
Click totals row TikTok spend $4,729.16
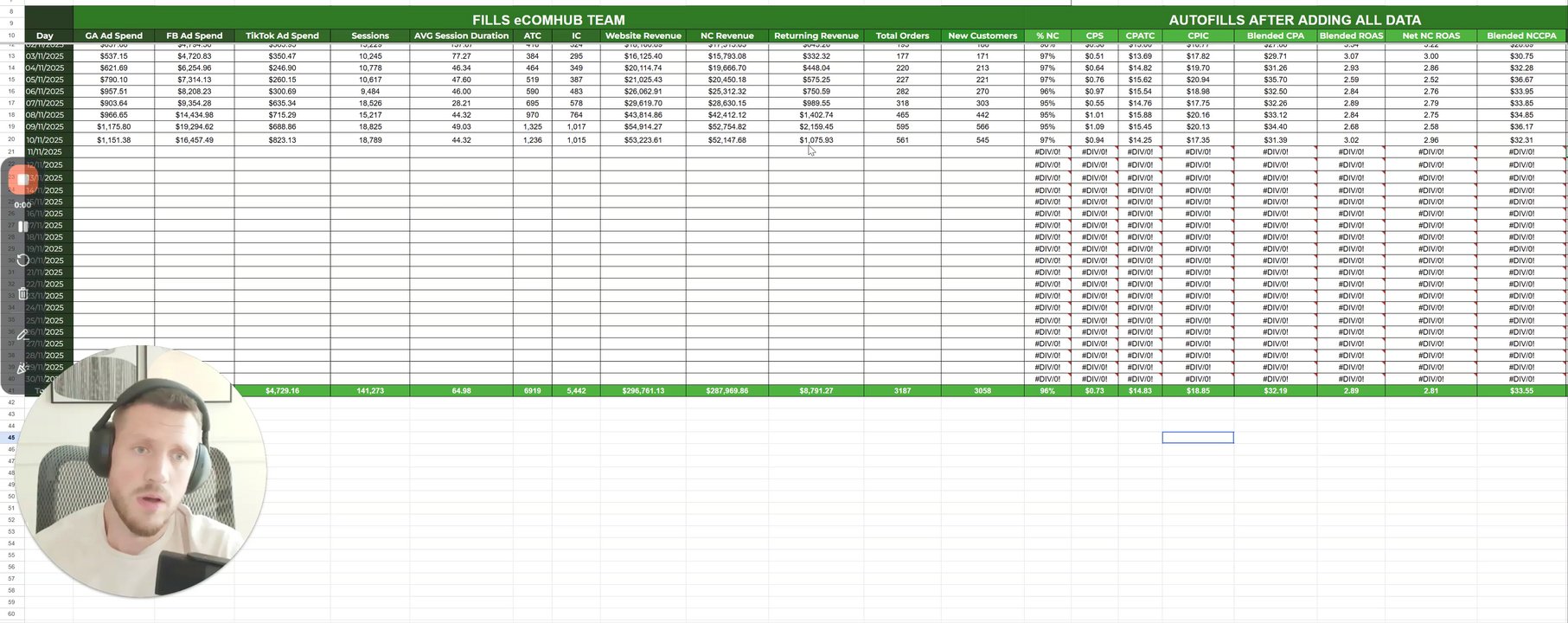click(282, 390)
